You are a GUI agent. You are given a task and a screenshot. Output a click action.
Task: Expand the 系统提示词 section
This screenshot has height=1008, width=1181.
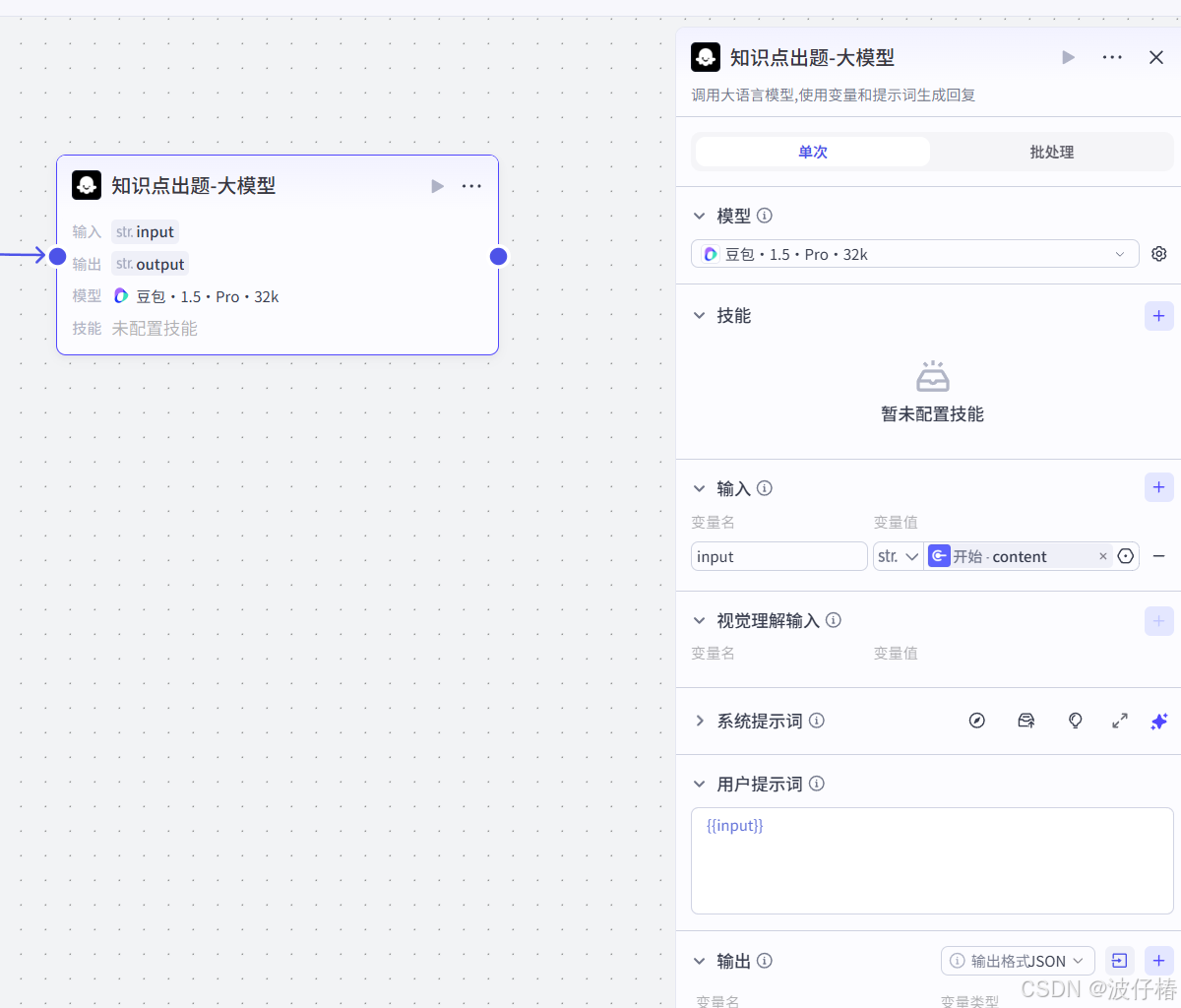(x=700, y=721)
